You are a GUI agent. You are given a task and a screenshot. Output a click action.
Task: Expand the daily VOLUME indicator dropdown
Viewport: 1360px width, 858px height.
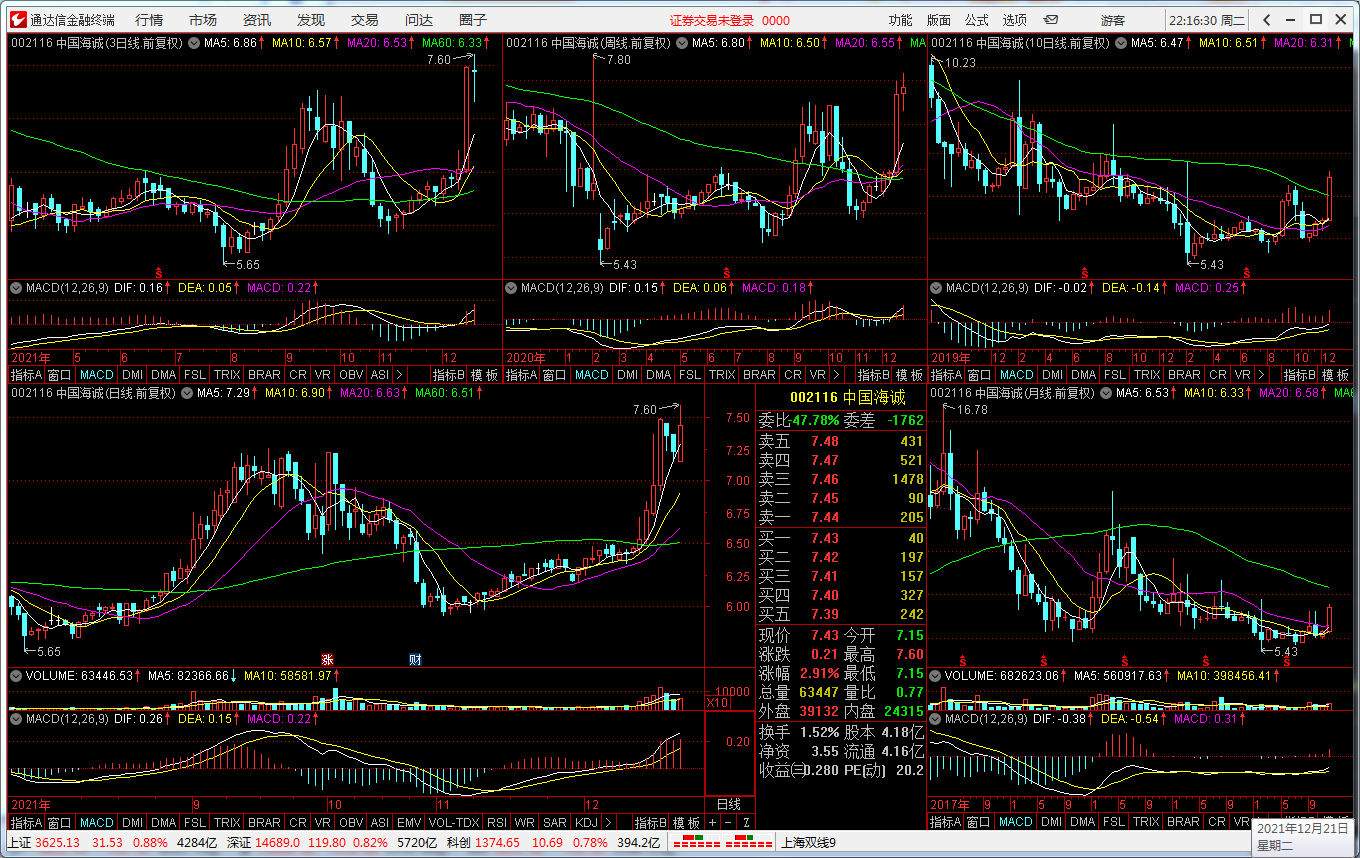16,676
